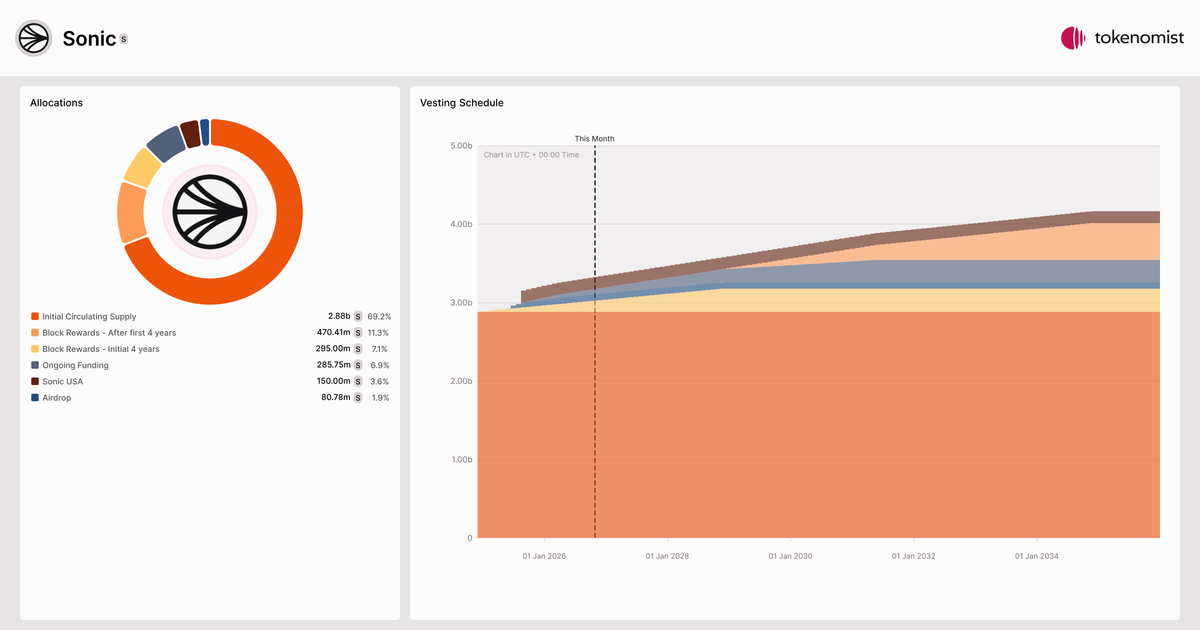Click the 150.00m allocation value
This screenshot has height=630, width=1200.
[x=334, y=381]
